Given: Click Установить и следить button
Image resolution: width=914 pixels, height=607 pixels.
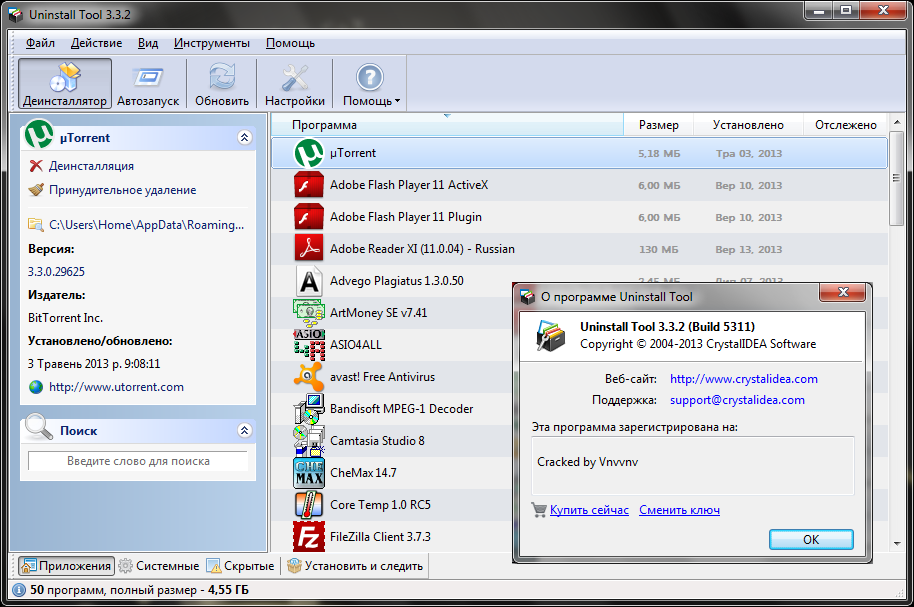Looking at the screenshot, I should click(x=356, y=566).
